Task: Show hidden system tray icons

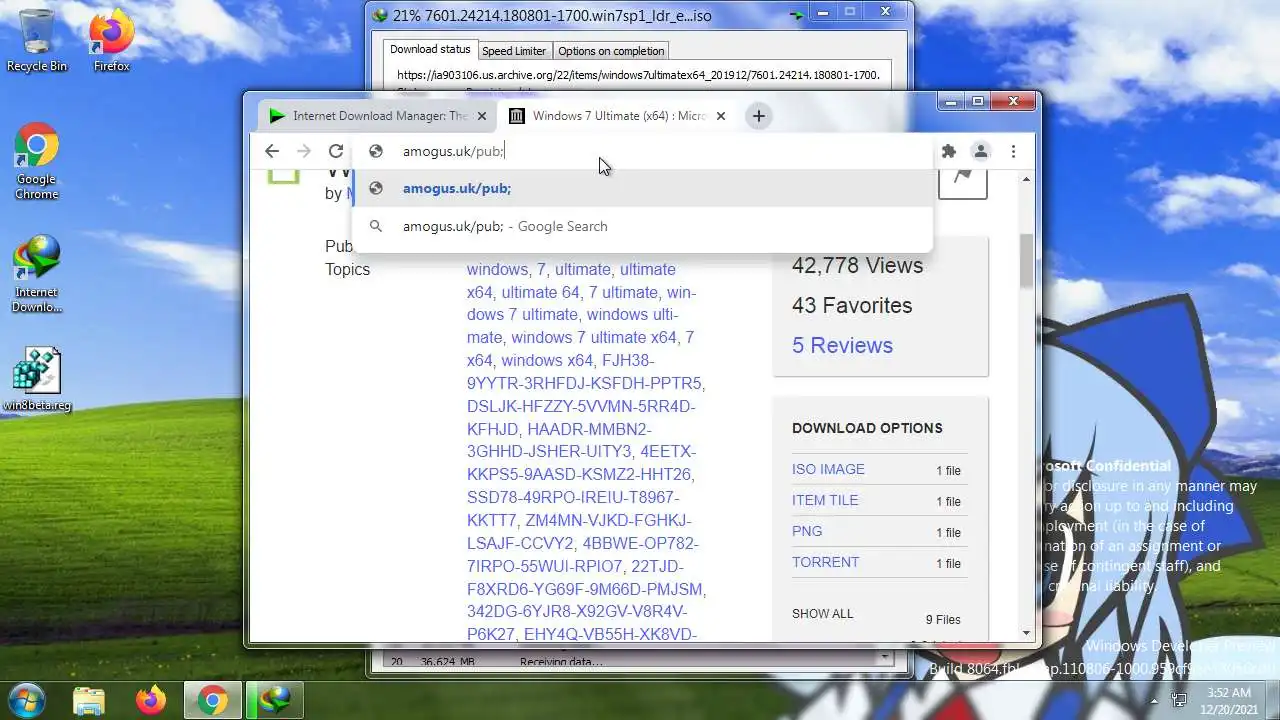Action: point(1155,700)
